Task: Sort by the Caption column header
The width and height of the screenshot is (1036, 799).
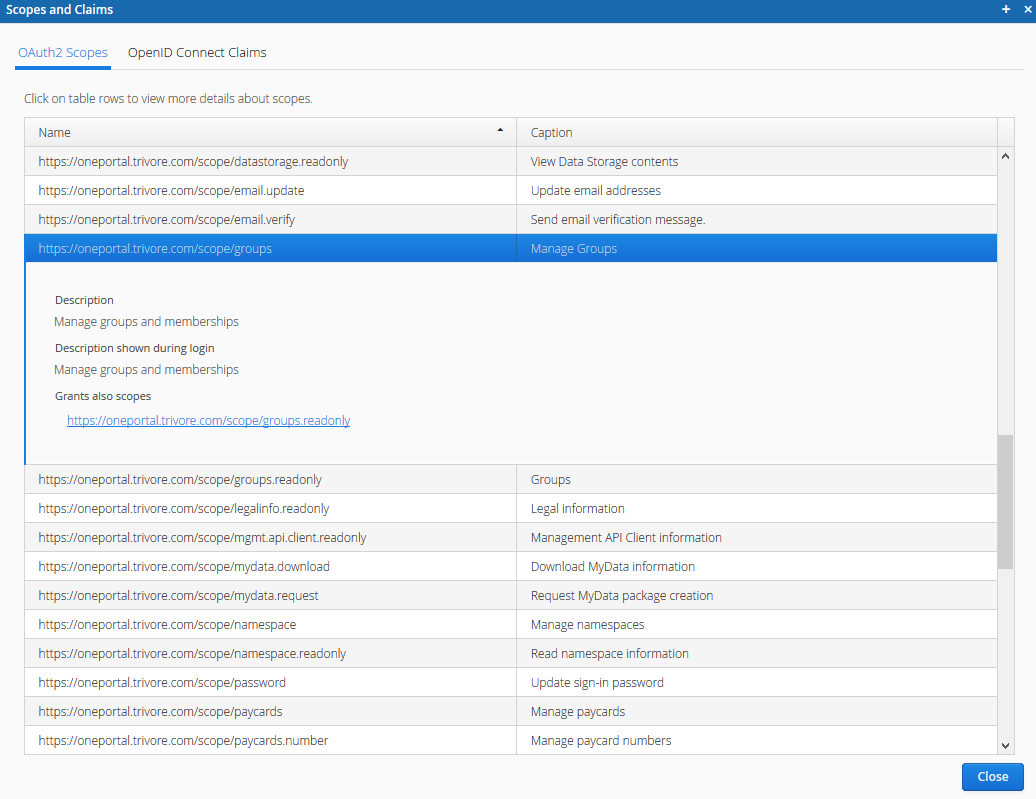Action: 755,133
